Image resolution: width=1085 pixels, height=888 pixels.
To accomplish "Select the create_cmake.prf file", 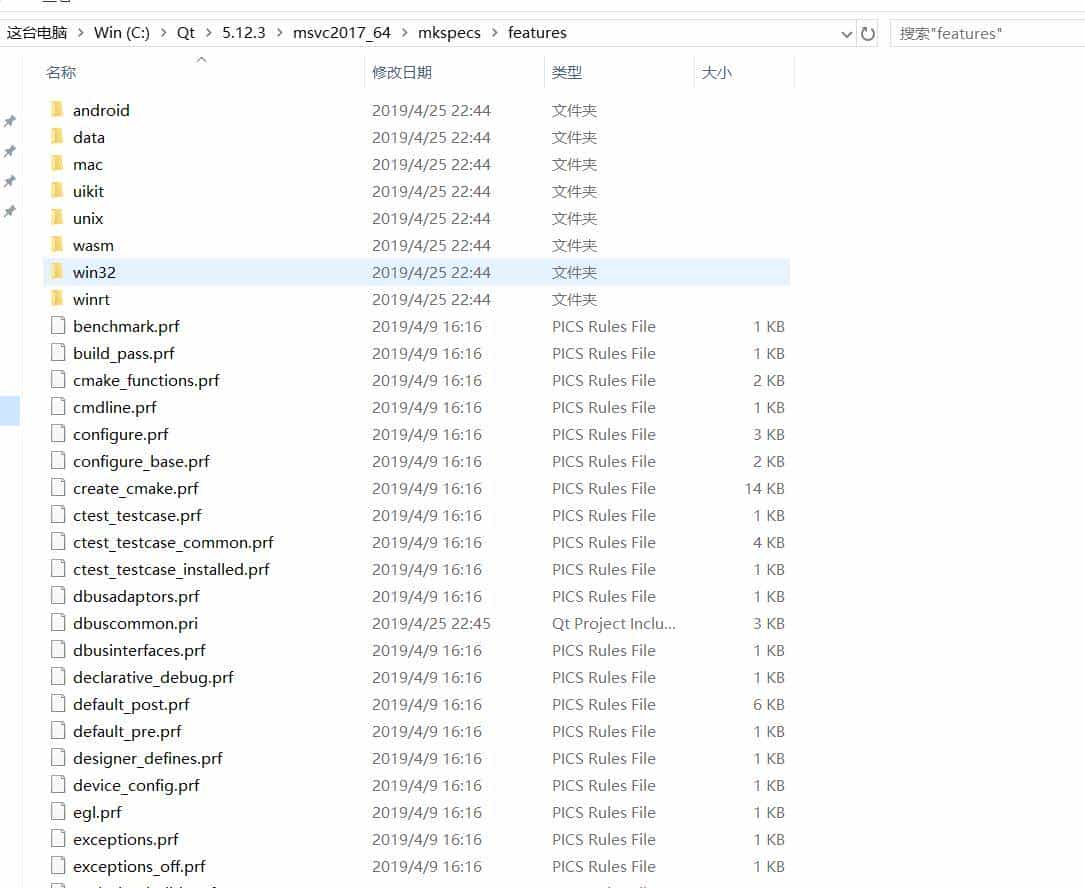I will pyautogui.click(x=136, y=488).
